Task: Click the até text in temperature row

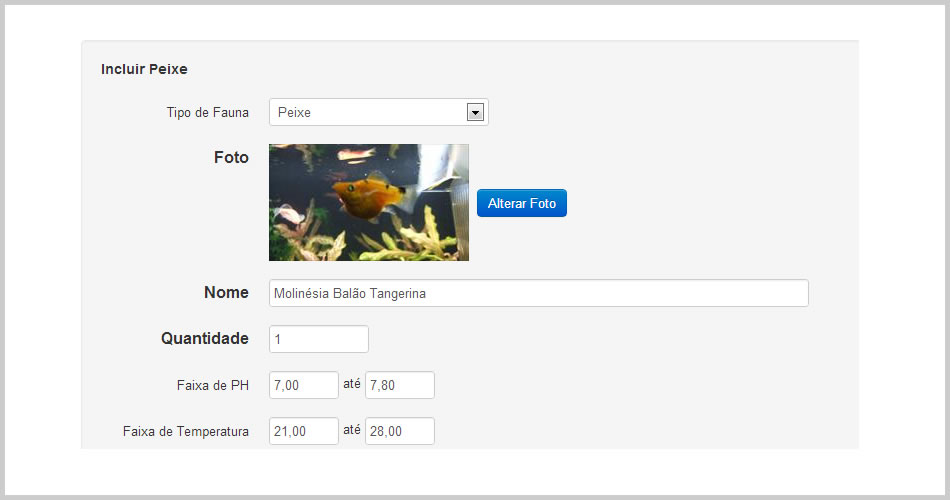Action: click(352, 430)
